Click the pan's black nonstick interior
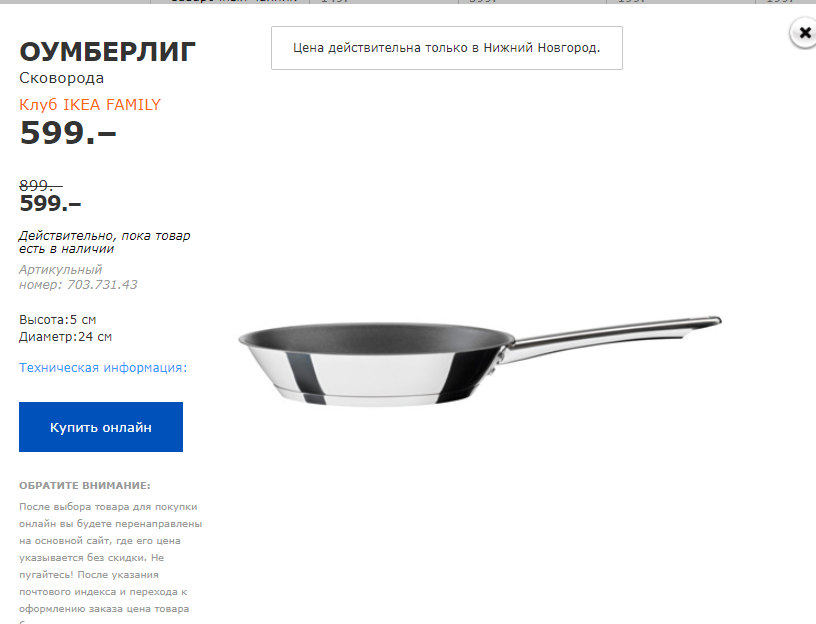Image resolution: width=816 pixels, height=624 pixels. (375, 336)
